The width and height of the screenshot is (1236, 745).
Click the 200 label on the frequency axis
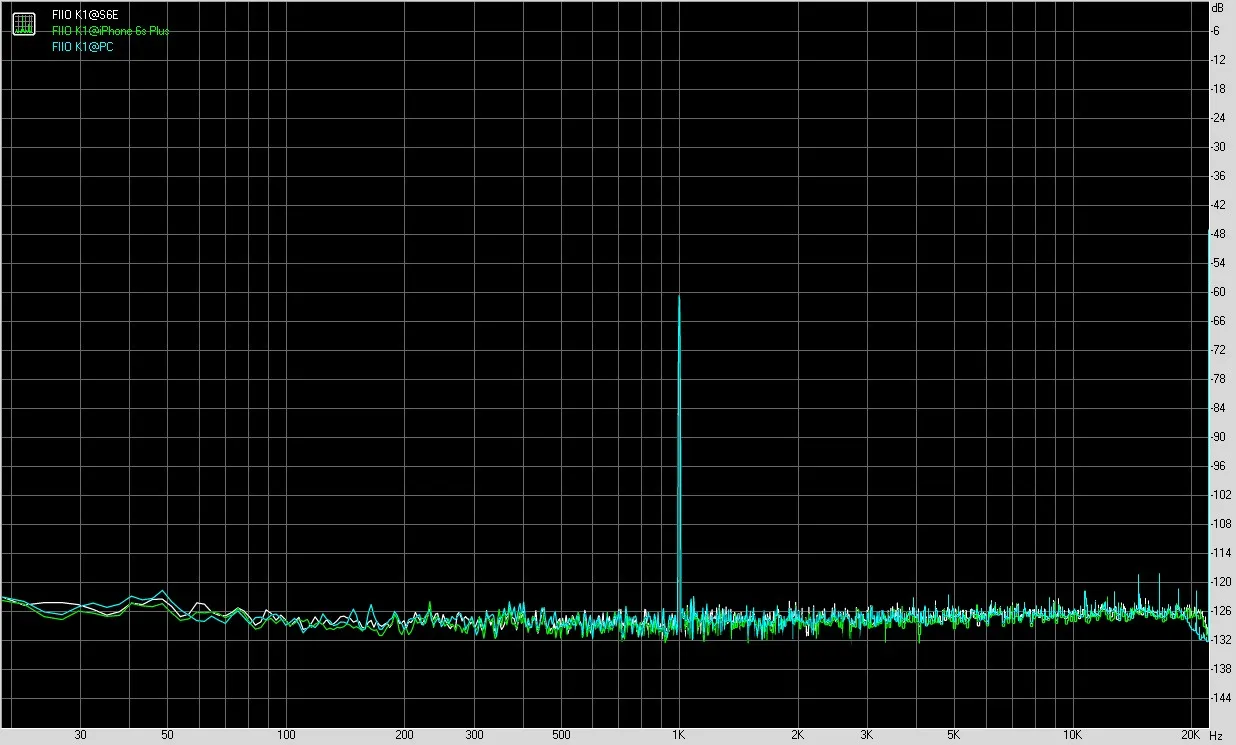404,735
